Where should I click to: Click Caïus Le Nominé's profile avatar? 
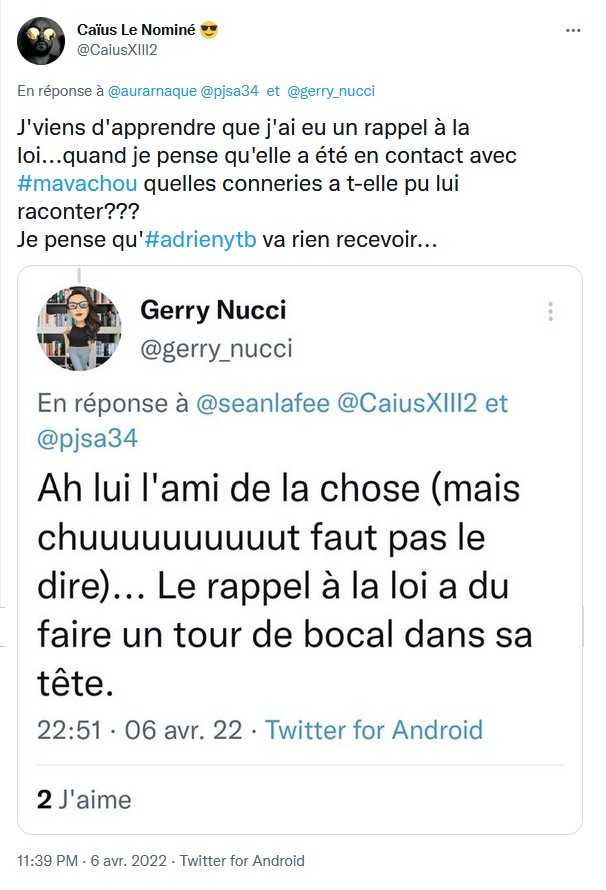pos(42,40)
